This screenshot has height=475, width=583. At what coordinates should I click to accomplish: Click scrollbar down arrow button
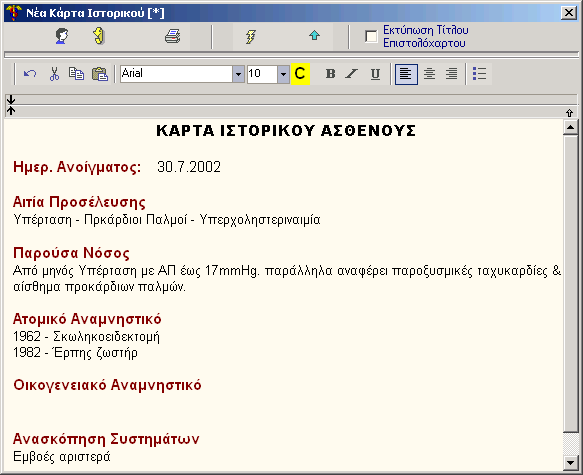(x=570, y=463)
